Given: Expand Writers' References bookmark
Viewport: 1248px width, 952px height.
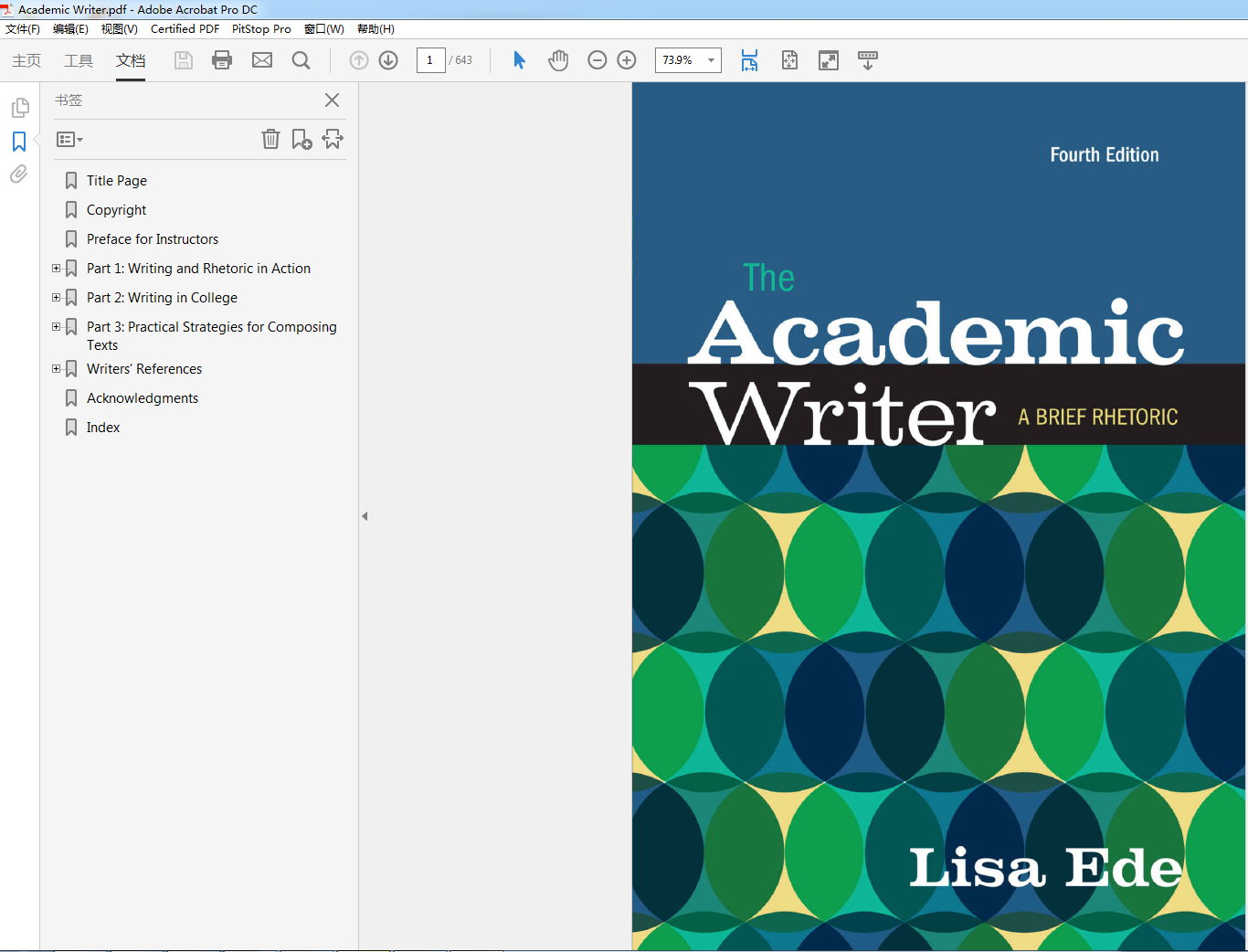Looking at the screenshot, I should point(56,369).
